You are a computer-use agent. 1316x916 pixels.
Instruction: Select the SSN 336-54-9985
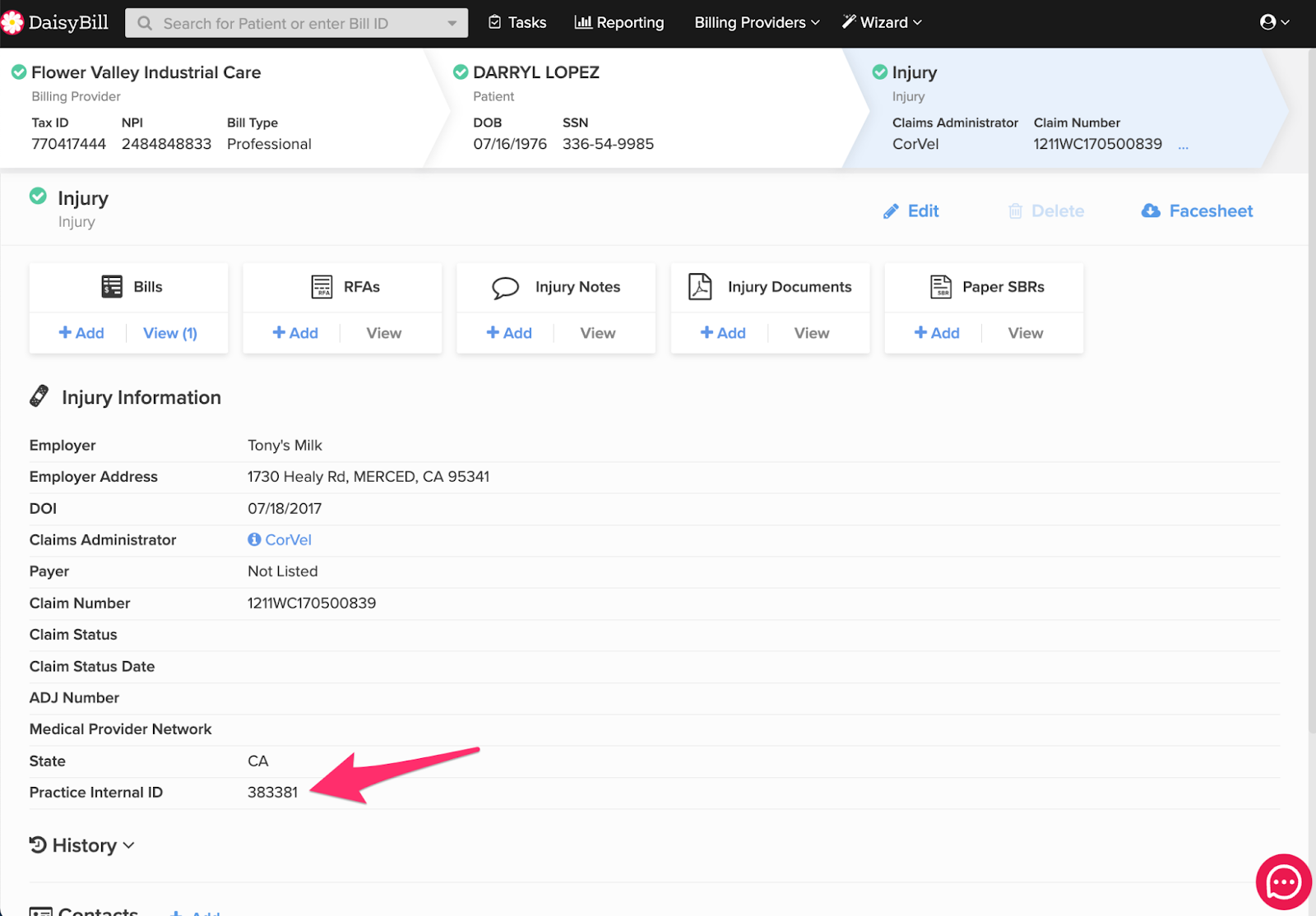(608, 144)
